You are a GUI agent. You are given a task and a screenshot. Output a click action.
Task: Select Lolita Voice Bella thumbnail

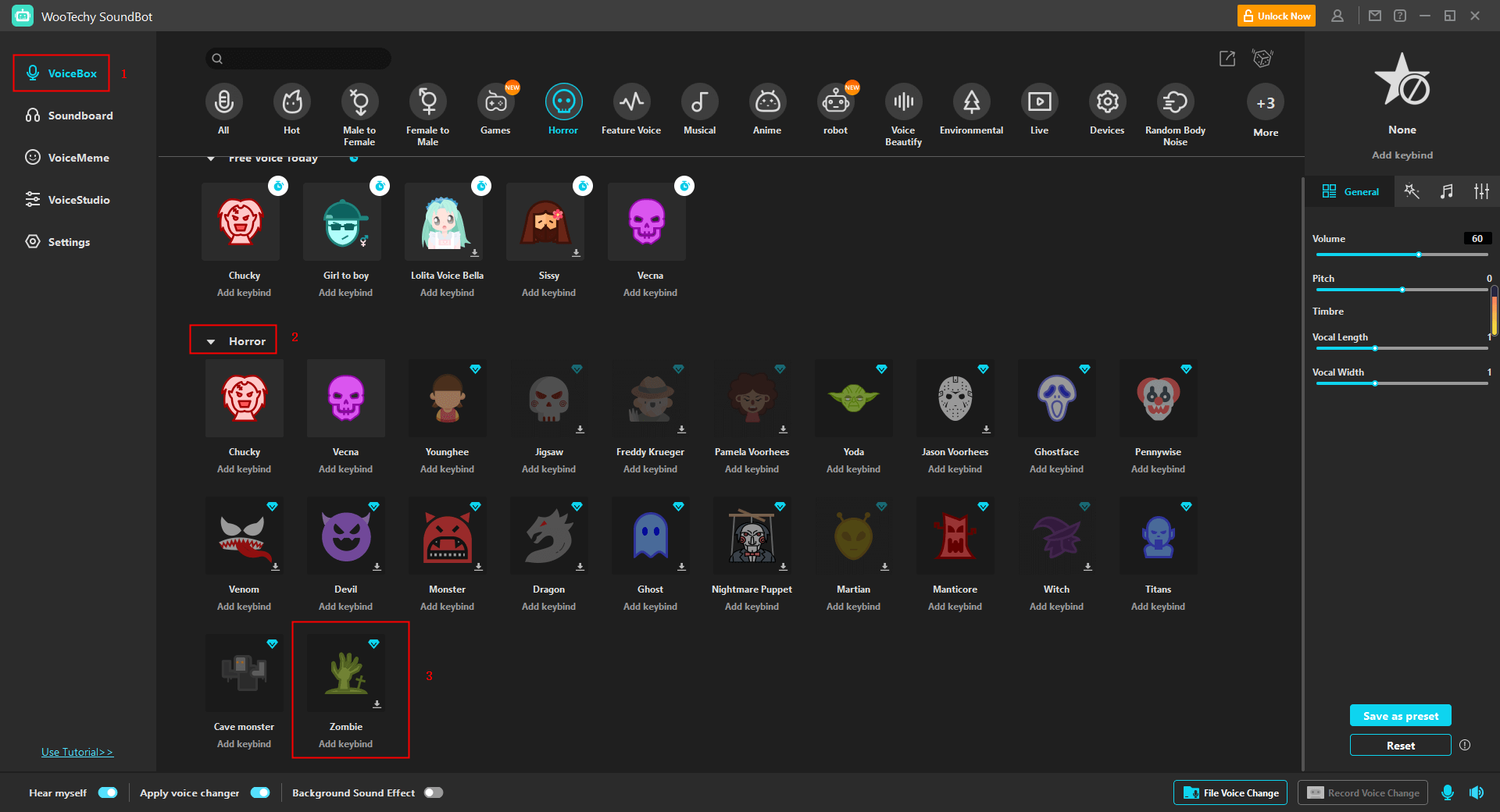[444, 222]
